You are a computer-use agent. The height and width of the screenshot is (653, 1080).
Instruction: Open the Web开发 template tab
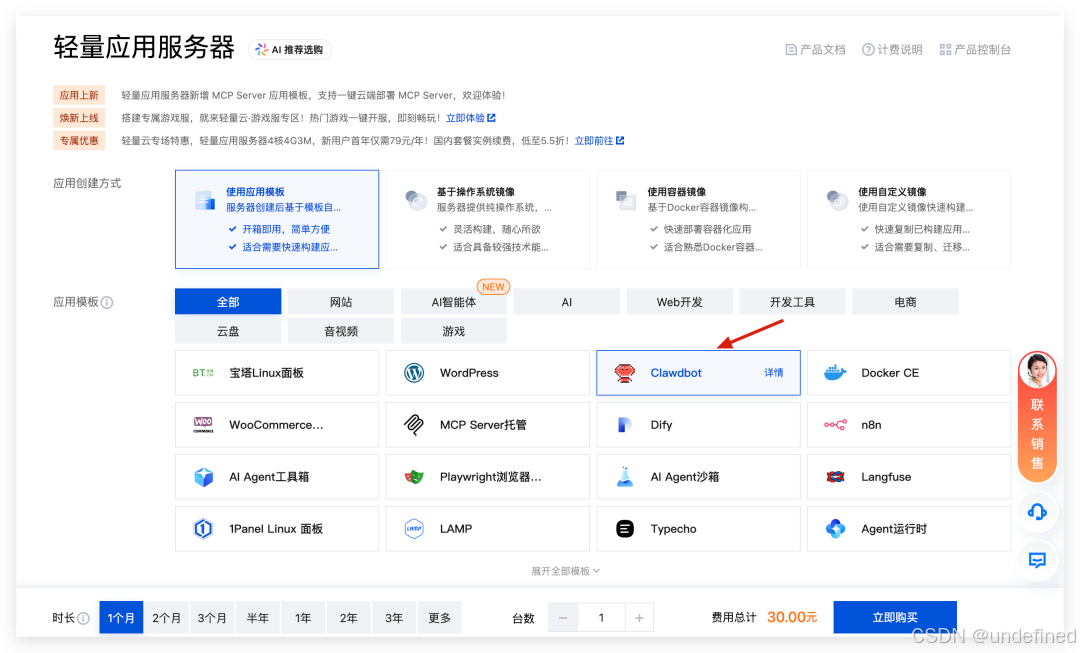point(679,301)
